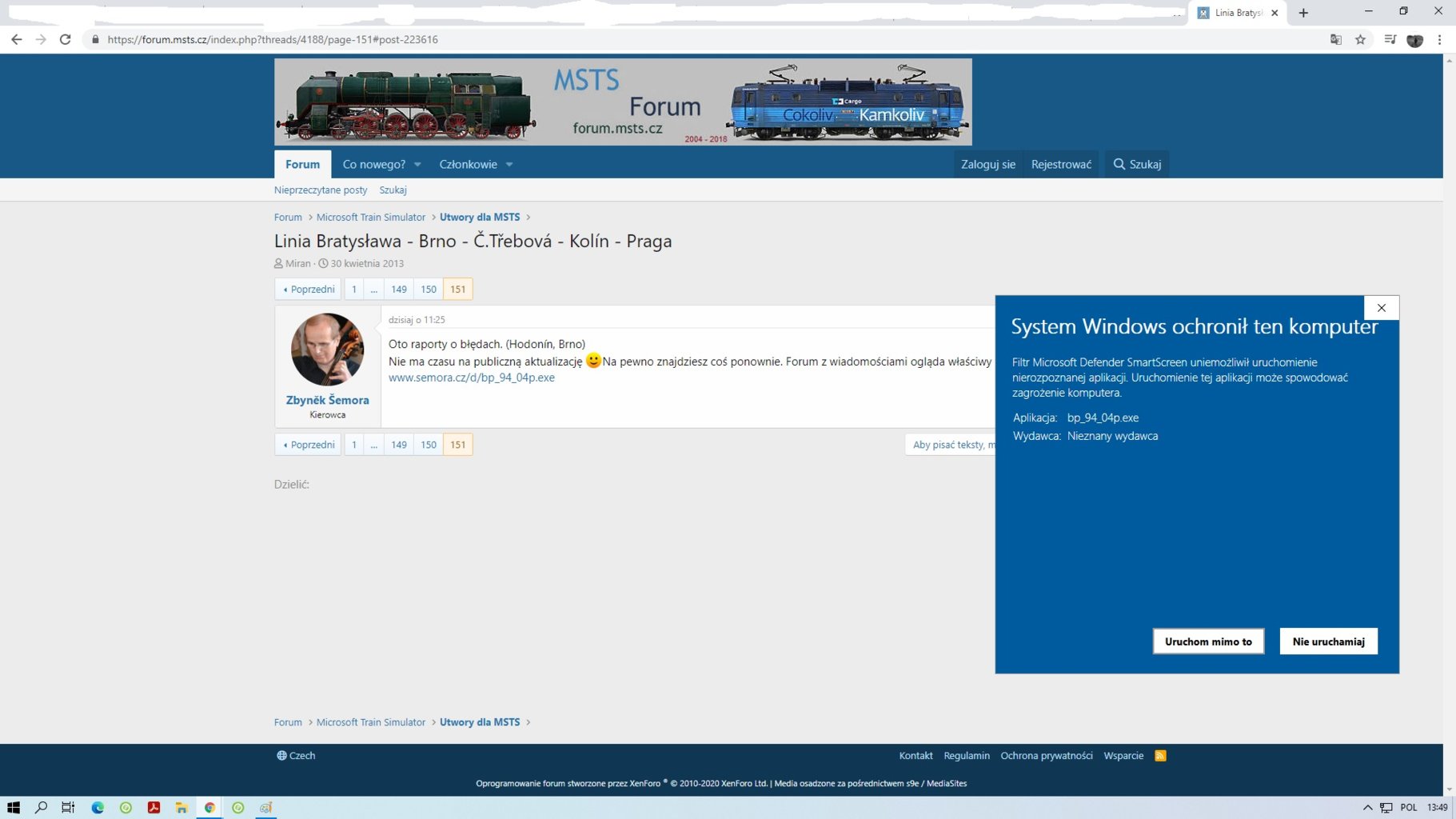1456x819 pixels.
Task: Open File Explorer from taskbar
Action: [182, 808]
